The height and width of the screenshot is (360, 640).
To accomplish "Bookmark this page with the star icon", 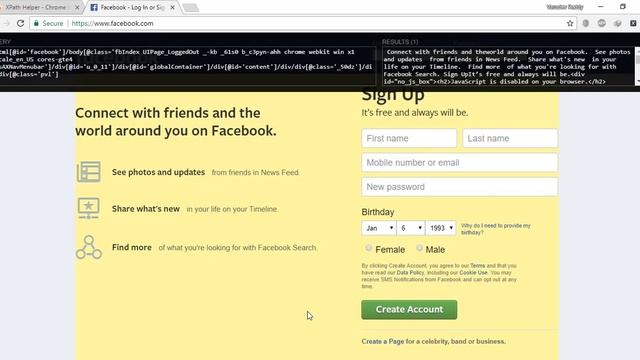I will [570, 23].
